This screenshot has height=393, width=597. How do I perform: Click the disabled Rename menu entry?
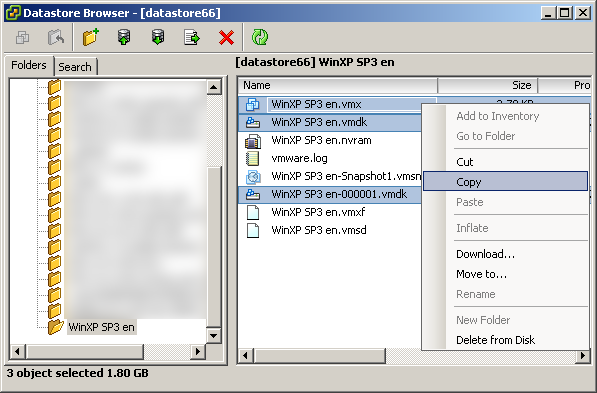click(506, 294)
